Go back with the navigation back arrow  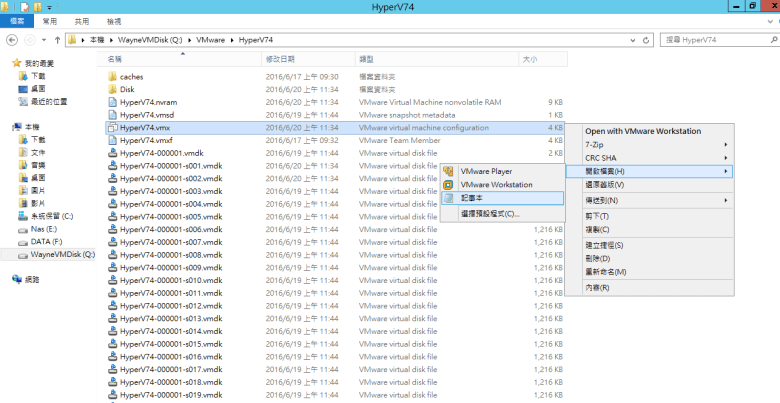click(x=12, y=39)
